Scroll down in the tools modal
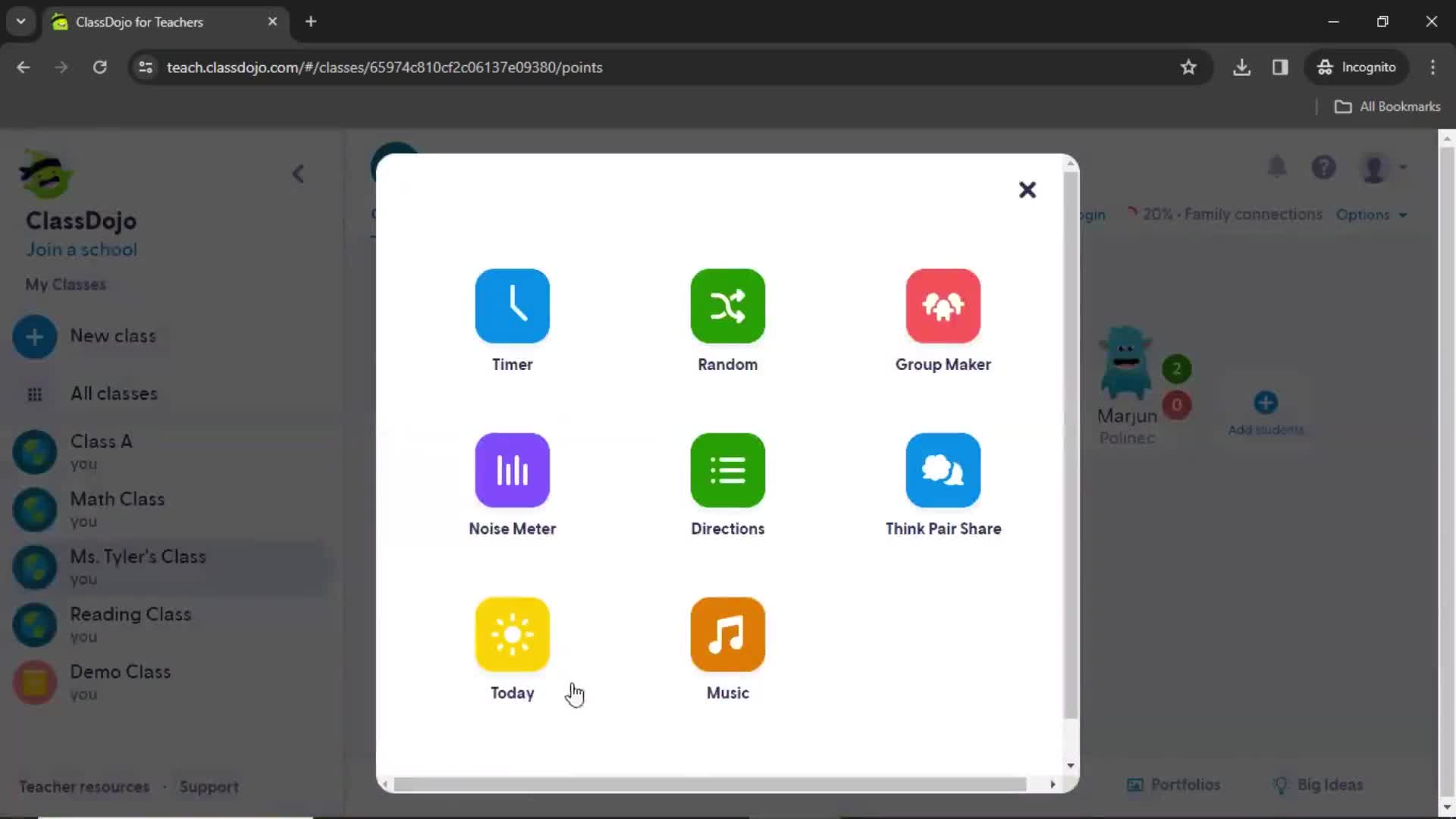 (x=1070, y=765)
